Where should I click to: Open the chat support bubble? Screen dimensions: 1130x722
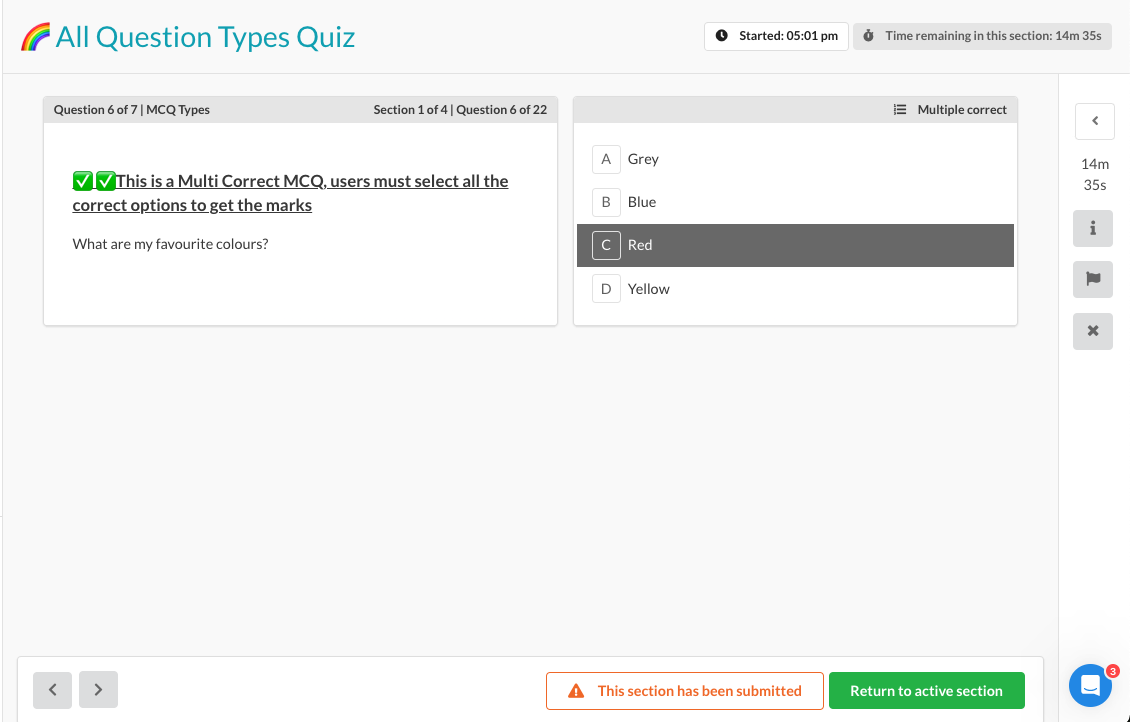click(x=1090, y=686)
